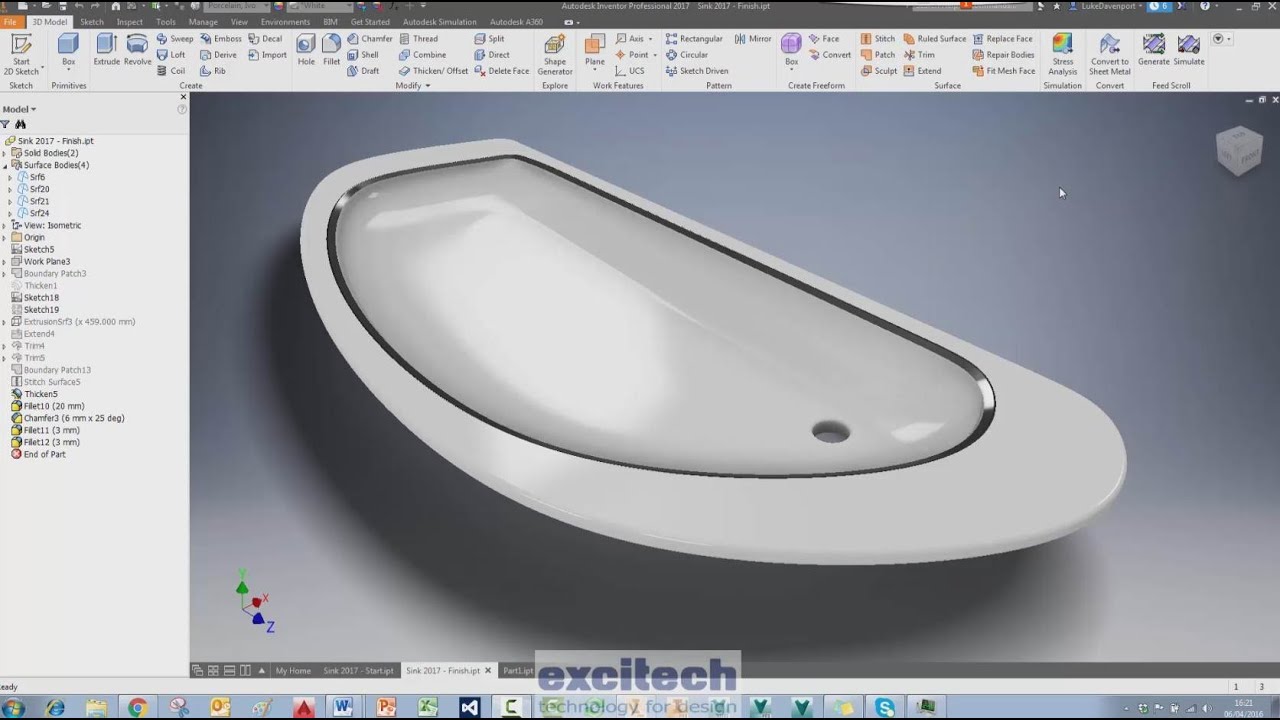This screenshot has width=1280, height=720.
Task: Open the Box primitives dropdown
Action: (68, 71)
